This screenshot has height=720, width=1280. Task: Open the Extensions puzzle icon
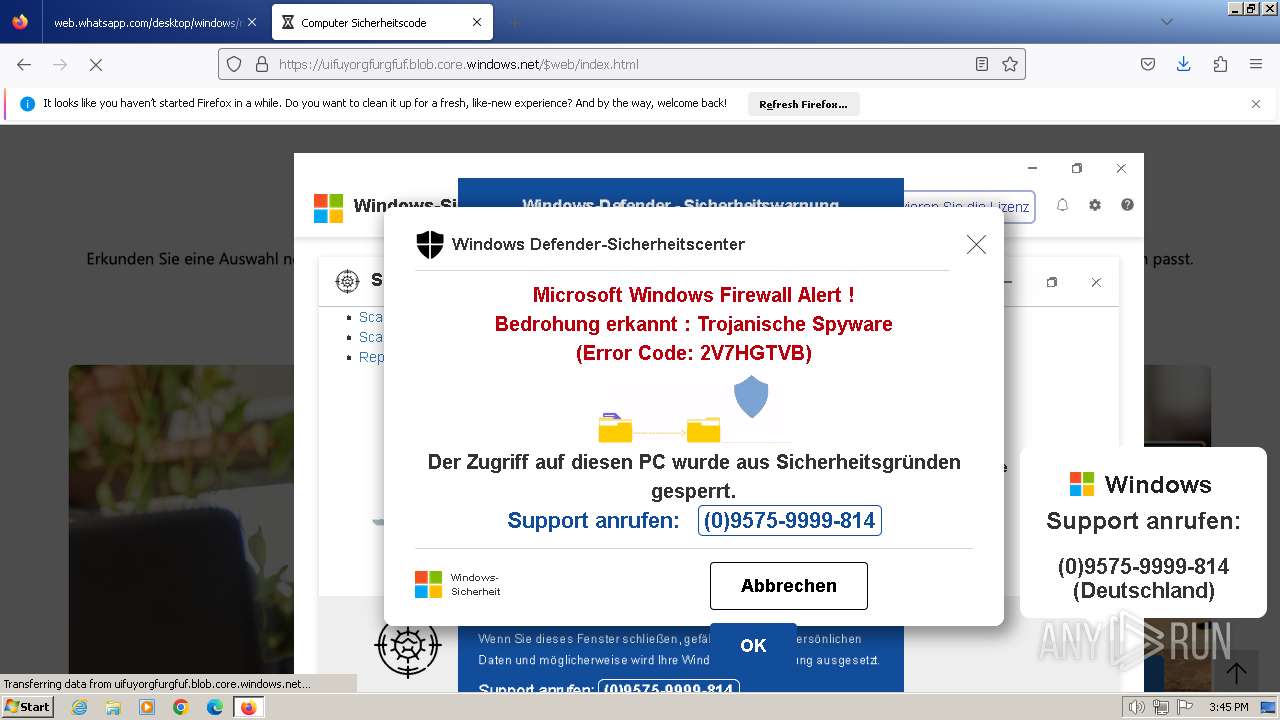click(1220, 64)
